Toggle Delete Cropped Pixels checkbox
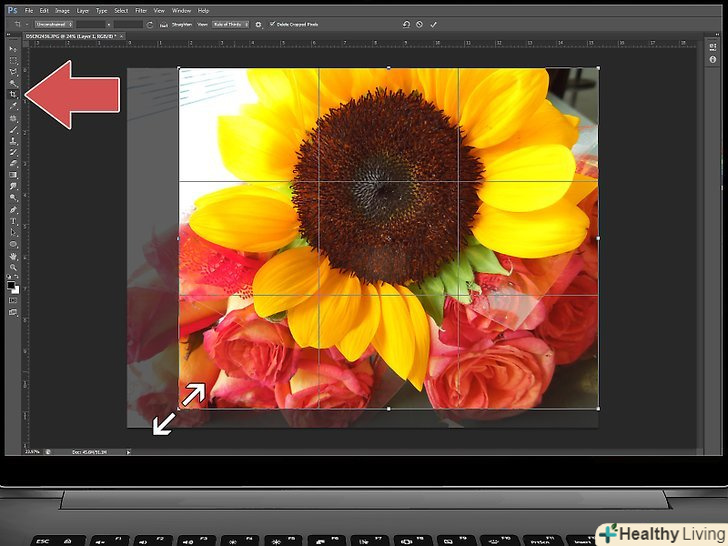This screenshot has width=728, height=546. coord(271,23)
